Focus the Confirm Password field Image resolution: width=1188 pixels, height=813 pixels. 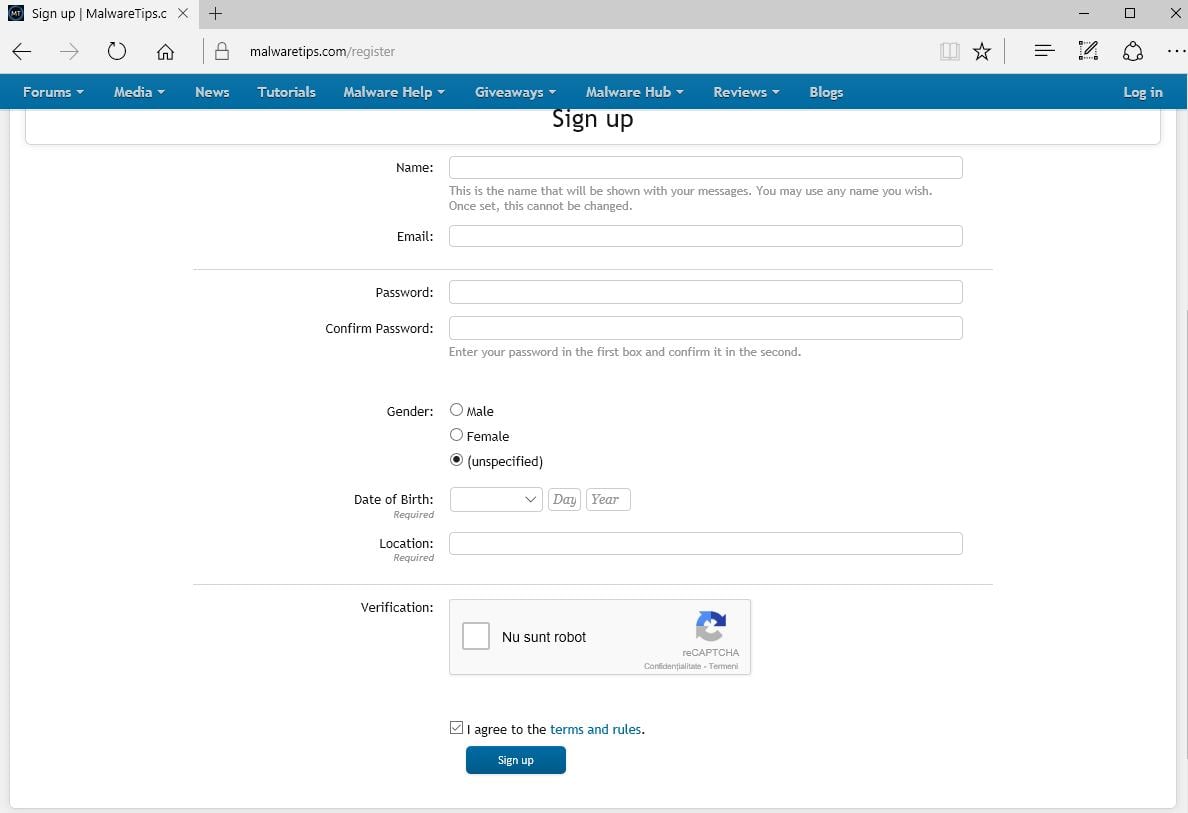(x=705, y=327)
